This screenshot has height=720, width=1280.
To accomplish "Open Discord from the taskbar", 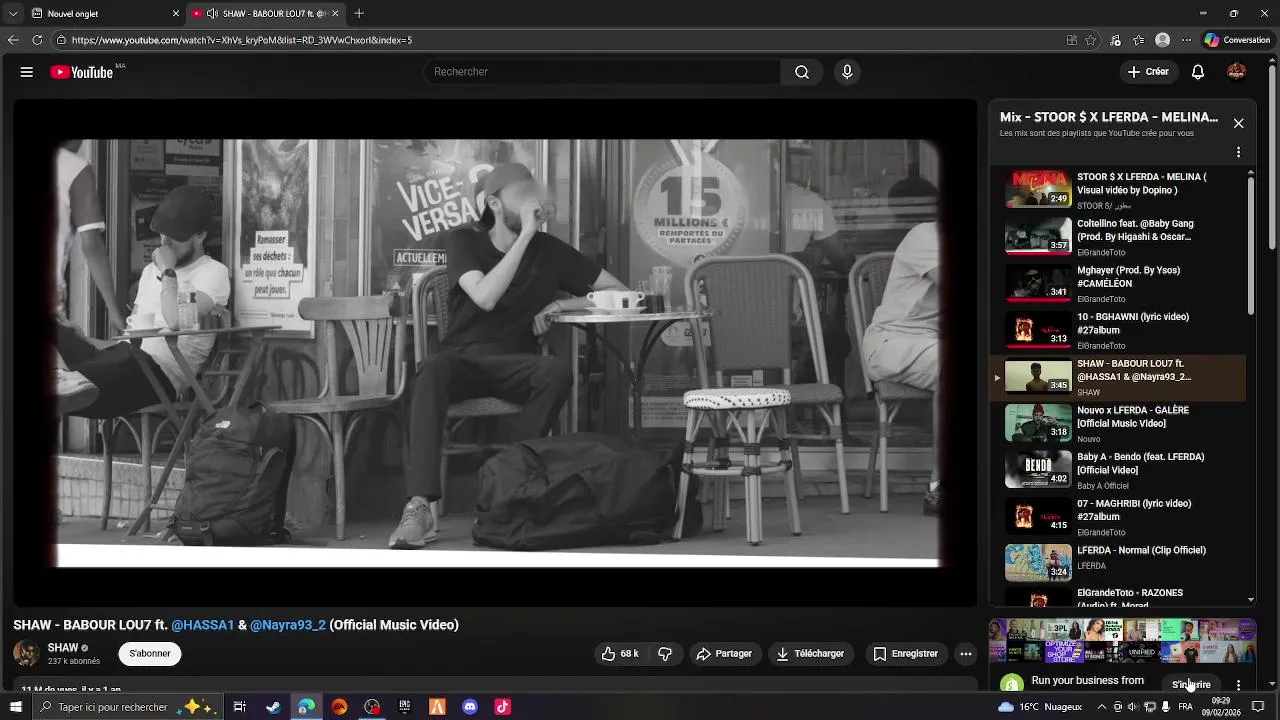I will [x=470, y=707].
